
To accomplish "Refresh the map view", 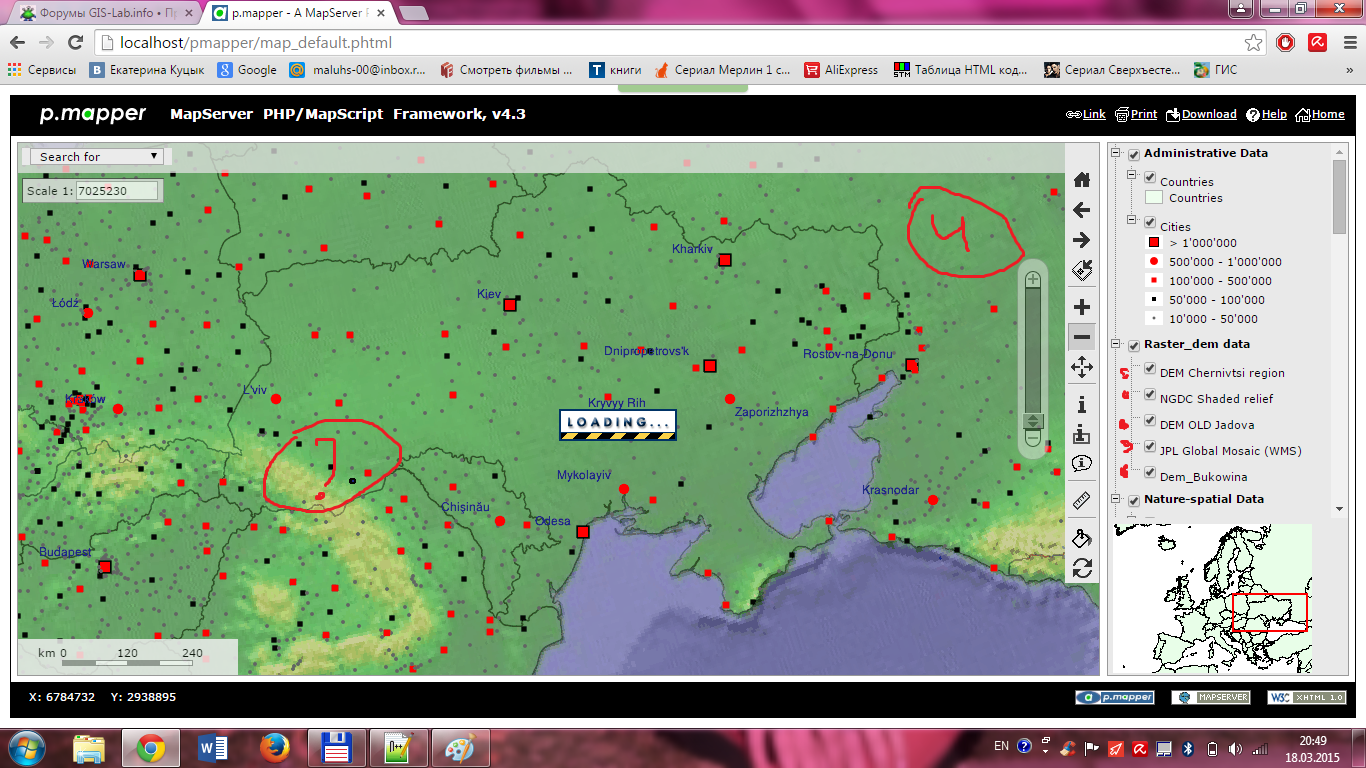I will [1081, 568].
